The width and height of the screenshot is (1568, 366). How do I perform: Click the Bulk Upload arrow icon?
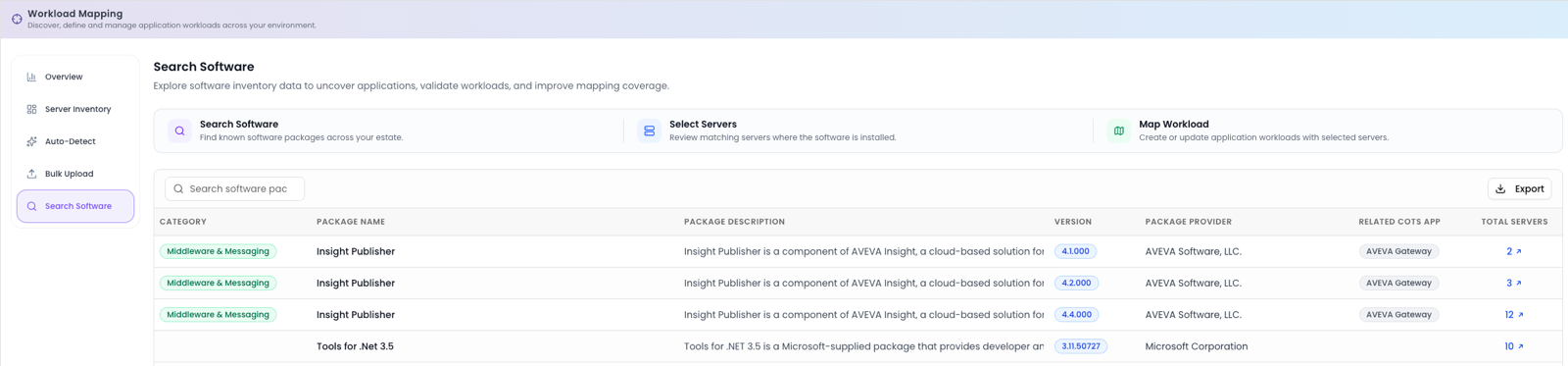pyautogui.click(x=31, y=174)
